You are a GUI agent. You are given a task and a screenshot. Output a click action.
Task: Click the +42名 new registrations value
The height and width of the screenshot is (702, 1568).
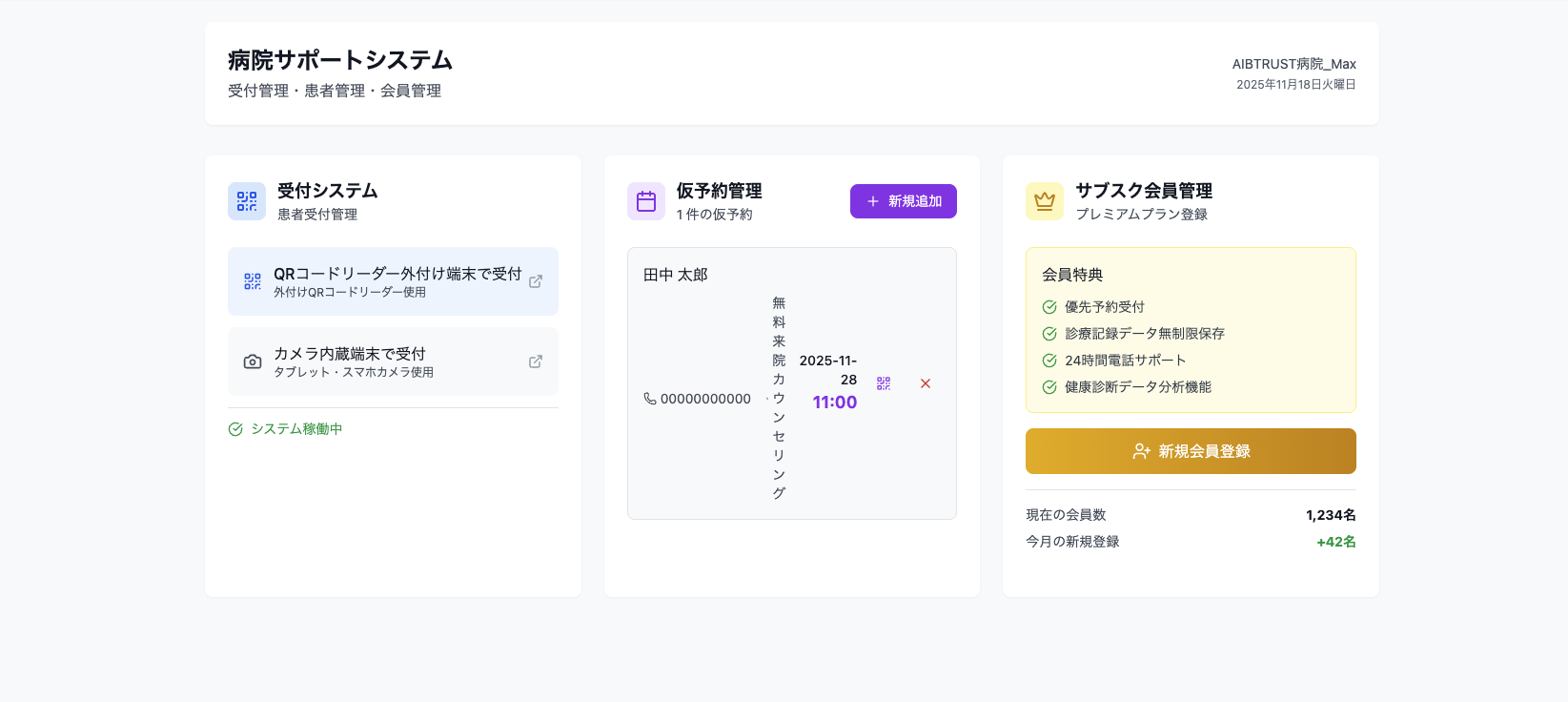point(1336,542)
